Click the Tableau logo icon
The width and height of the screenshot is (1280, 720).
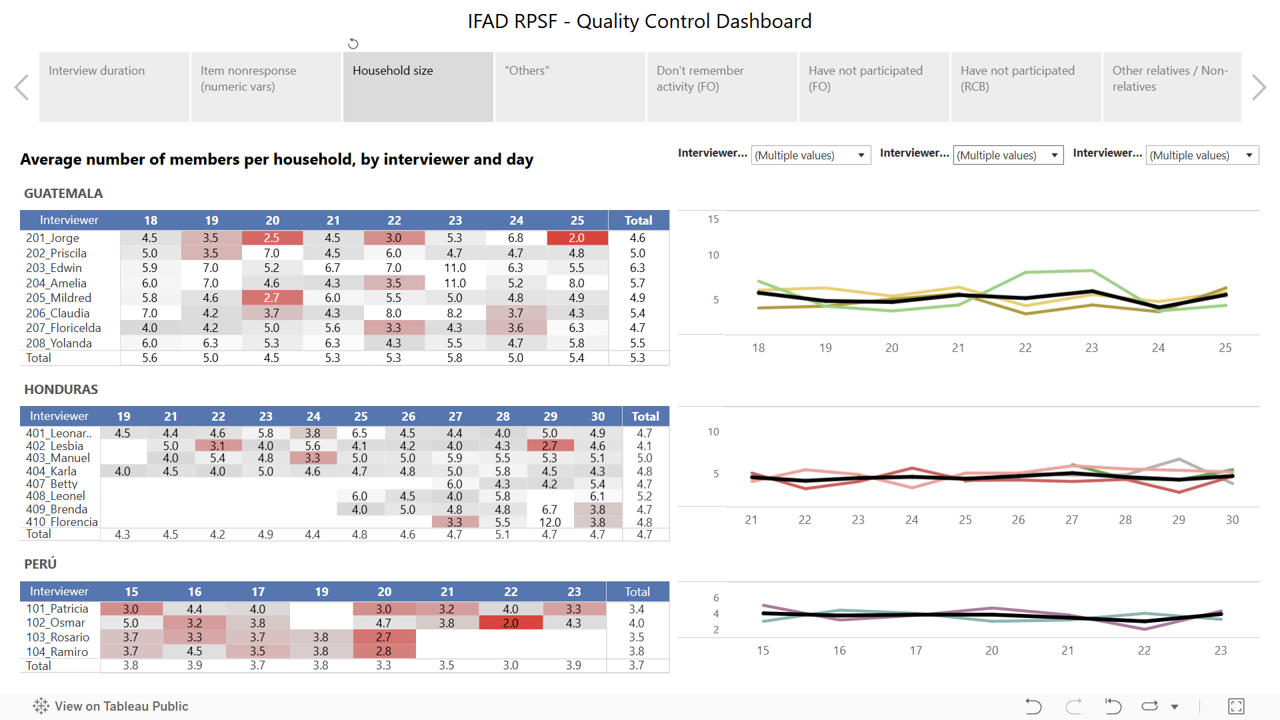(x=40, y=706)
